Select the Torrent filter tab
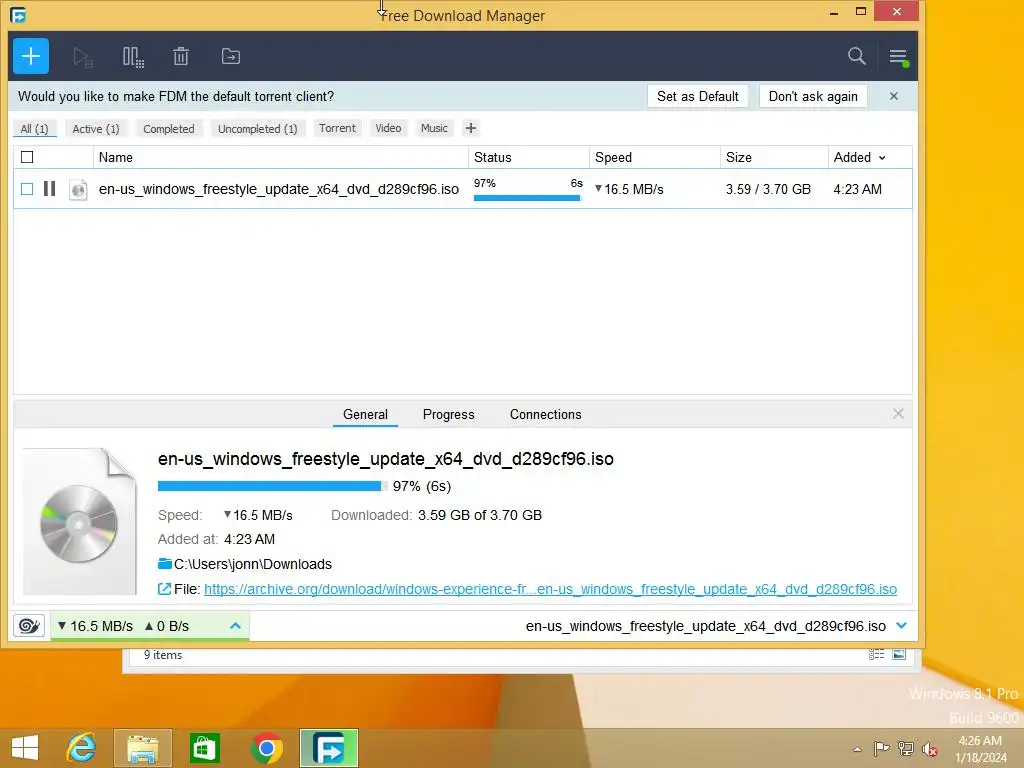Image resolution: width=1024 pixels, height=768 pixels. coord(338,128)
